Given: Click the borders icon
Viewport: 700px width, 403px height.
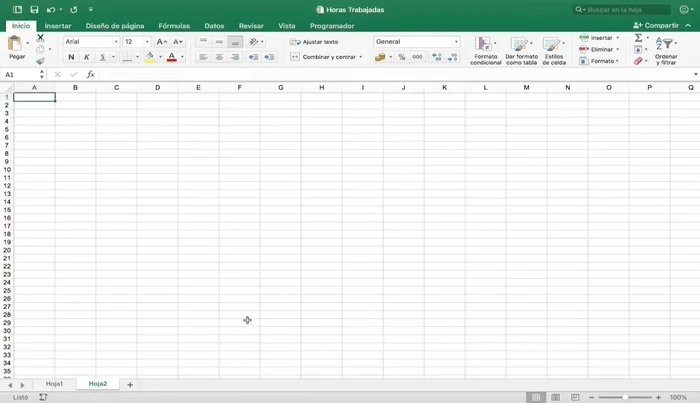Looking at the screenshot, I should 127,57.
